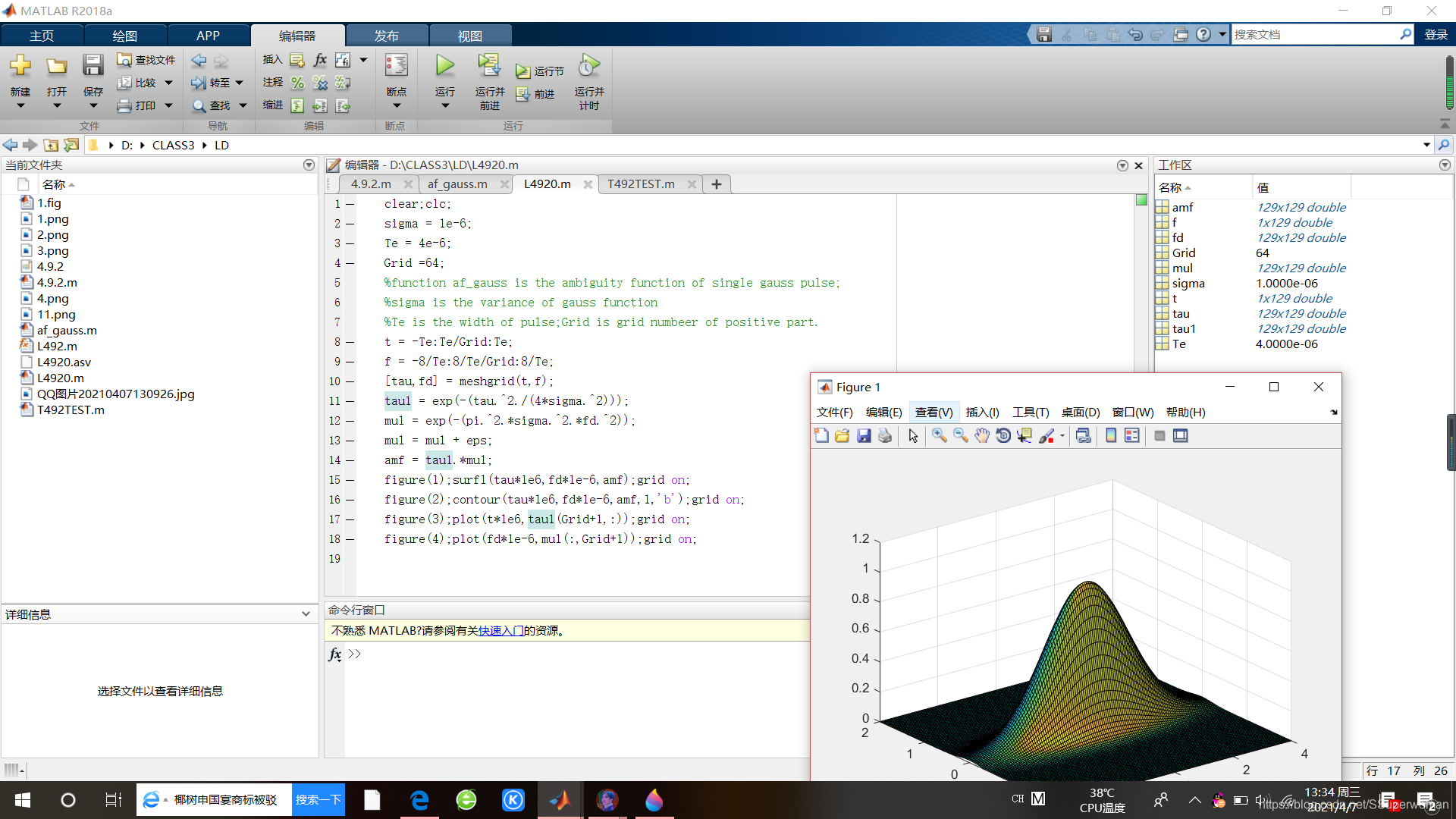The width and height of the screenshot is (1456, 819).
Task: Click the 快速入门 getting started link
Action: pos(500,630)
